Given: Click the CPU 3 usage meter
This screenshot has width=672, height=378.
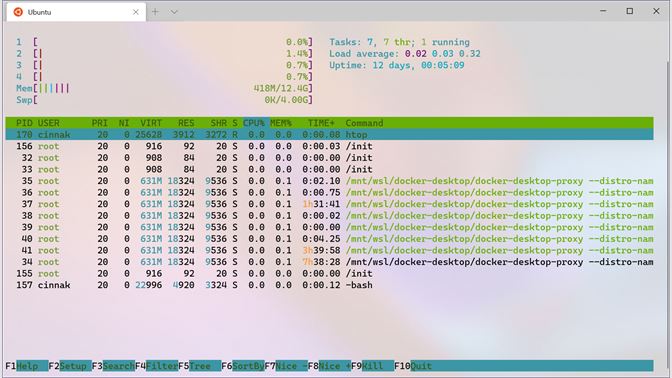Looking at the screenshot, I should click(x=165, y=65).
